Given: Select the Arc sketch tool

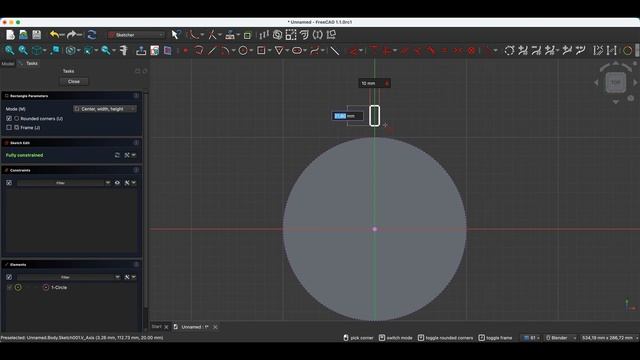Looking at the screenshot, I should 225,51.
